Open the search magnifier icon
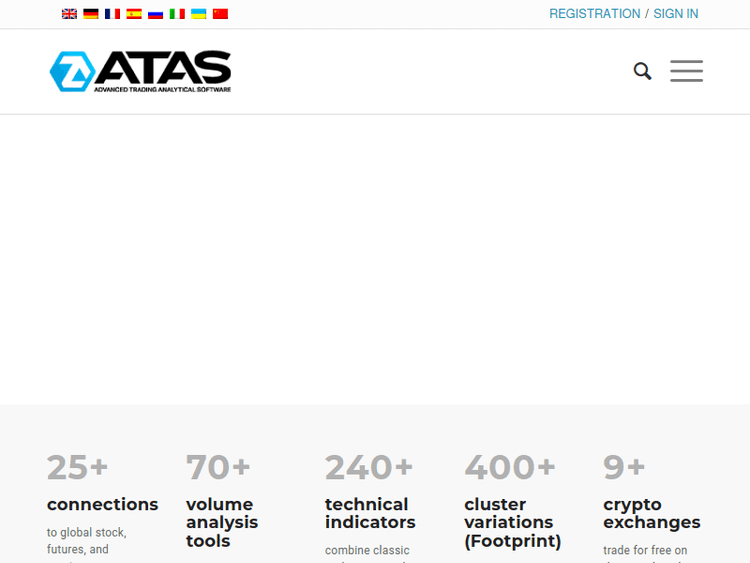750x563 pixels. [642, 71]
